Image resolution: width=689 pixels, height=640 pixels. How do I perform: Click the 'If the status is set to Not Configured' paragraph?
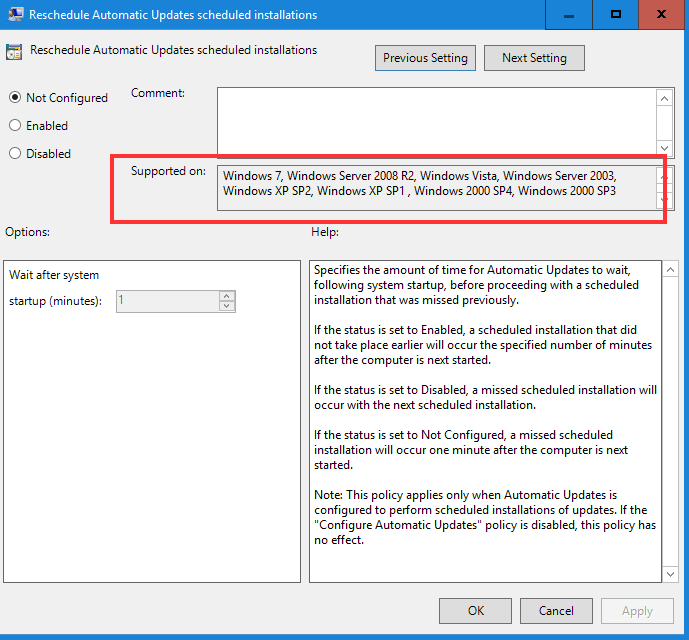tap(471, 450)
